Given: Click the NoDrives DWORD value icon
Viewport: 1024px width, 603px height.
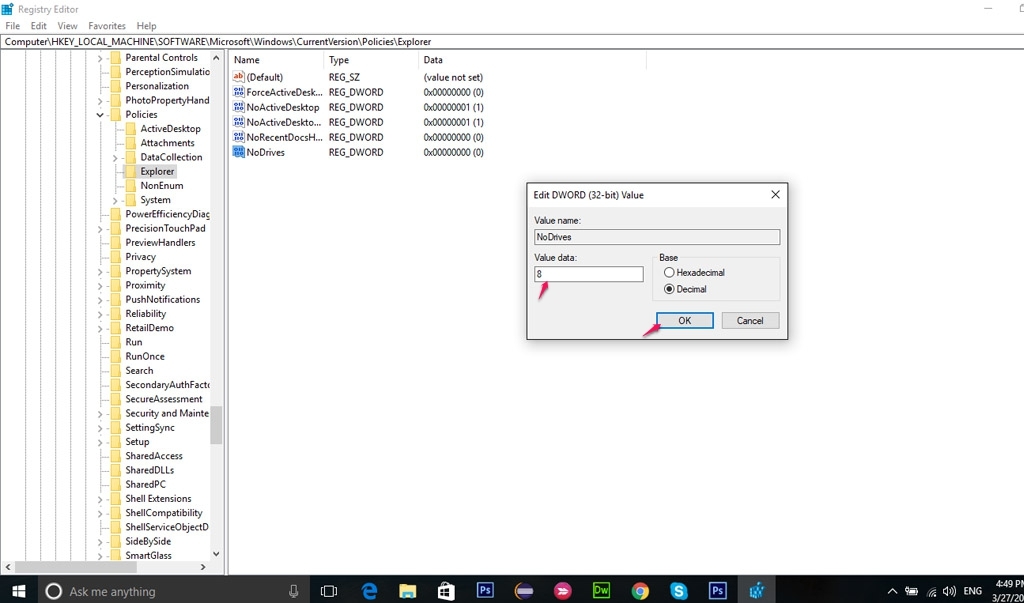Looking at the screenshot, I should [238, 152].
